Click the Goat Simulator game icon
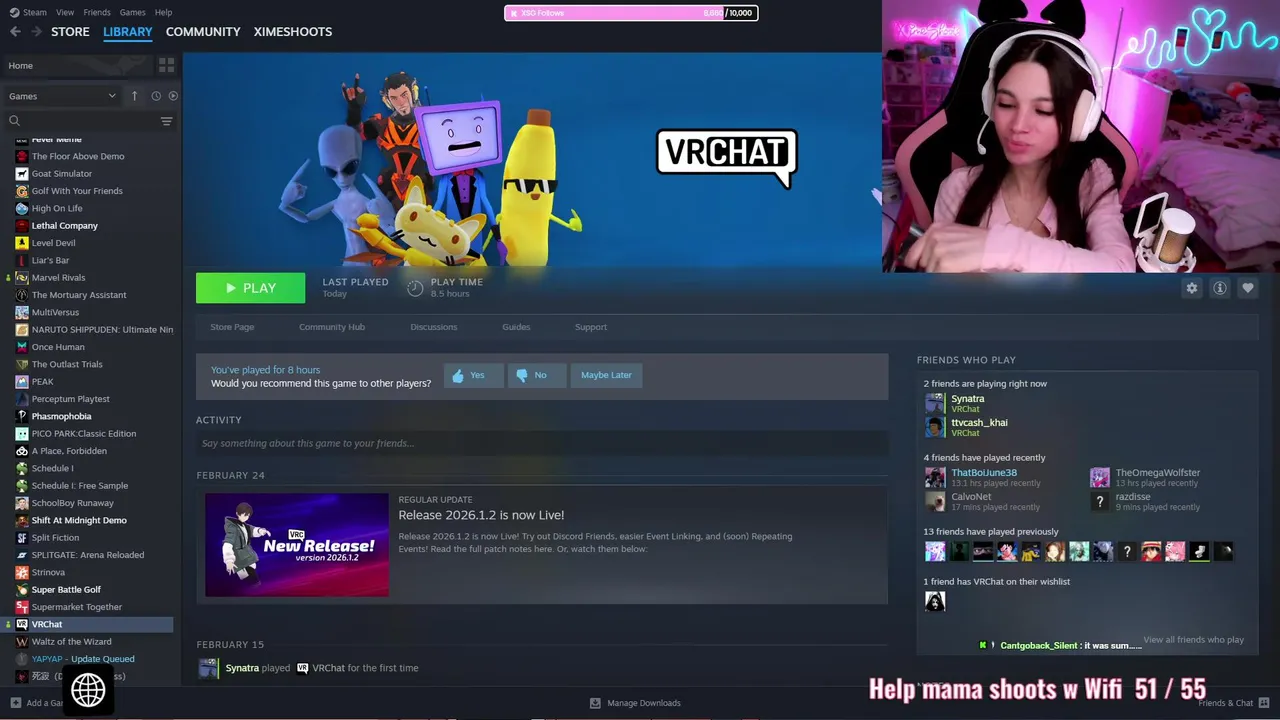The width and height of the screenshot is (1280, 720). 22,173
